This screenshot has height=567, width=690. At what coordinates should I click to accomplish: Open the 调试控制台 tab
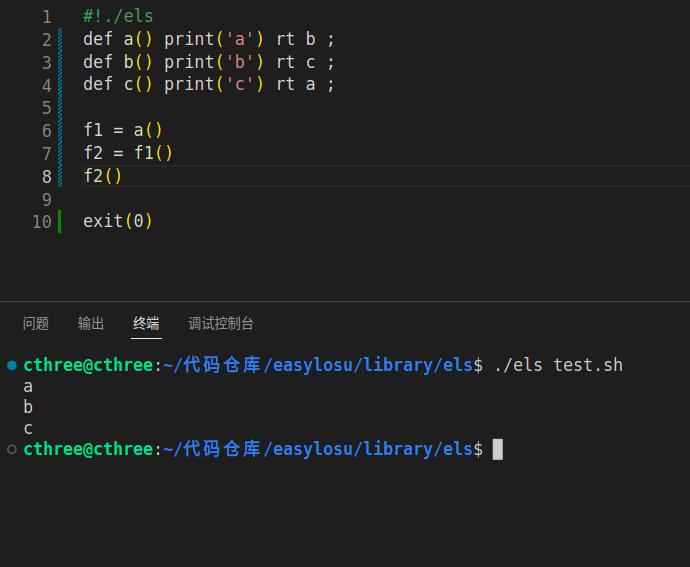click(x=221, y=324)
